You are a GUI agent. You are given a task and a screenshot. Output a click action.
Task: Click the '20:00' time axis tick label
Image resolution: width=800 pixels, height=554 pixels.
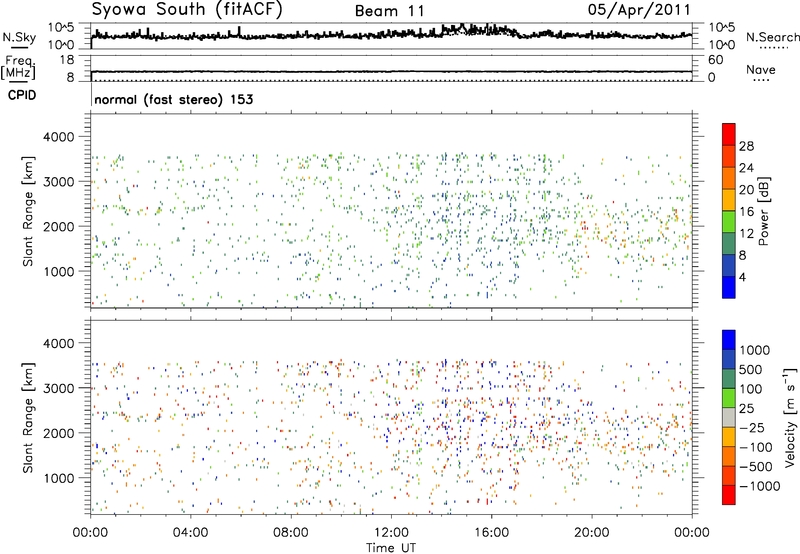tap(591, 533)
